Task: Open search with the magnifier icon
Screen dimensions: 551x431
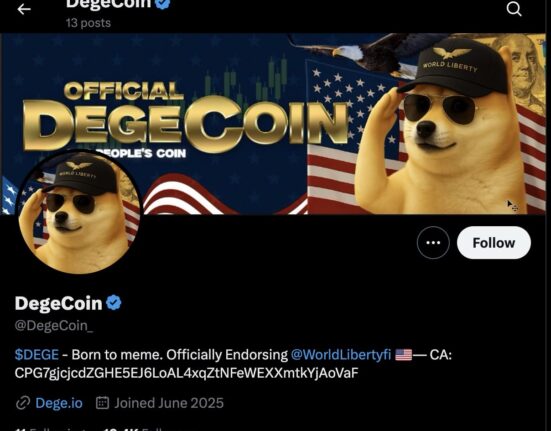Action: 514,8
